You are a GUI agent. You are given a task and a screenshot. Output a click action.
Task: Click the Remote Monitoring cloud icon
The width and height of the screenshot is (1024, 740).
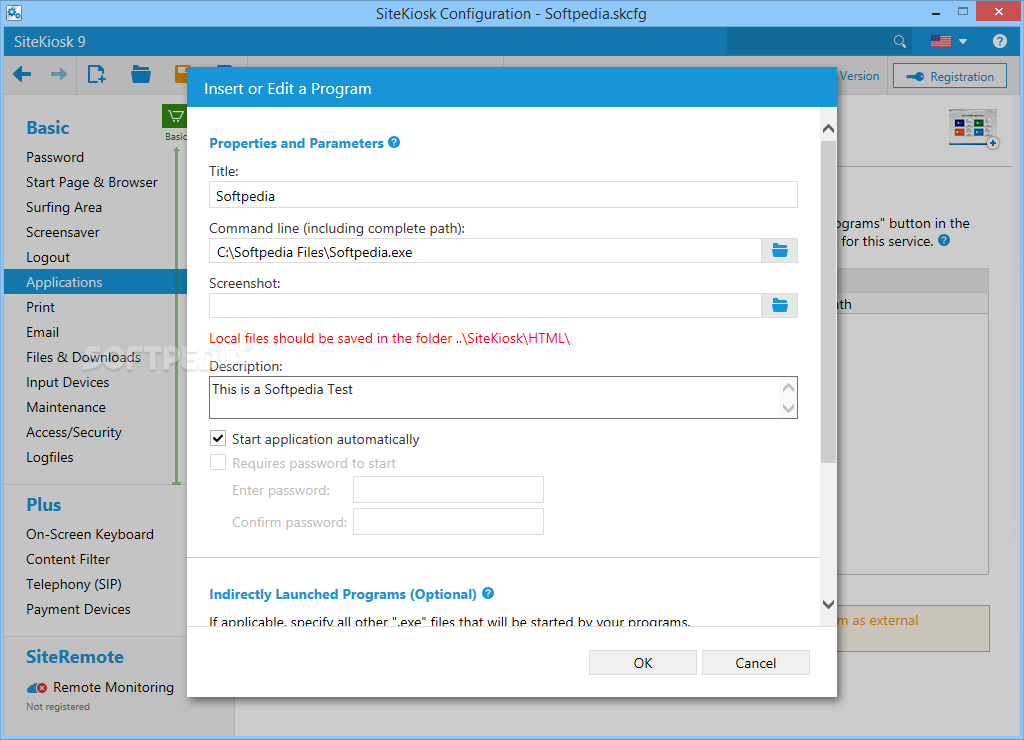point(37,688)
